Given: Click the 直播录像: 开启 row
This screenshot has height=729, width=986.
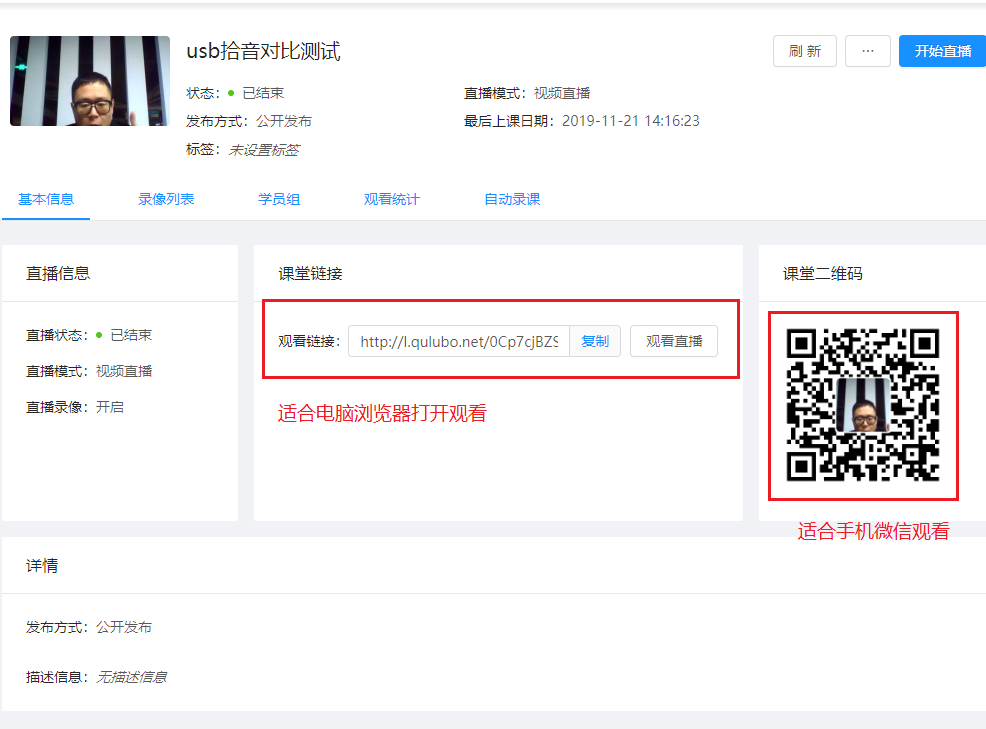Looking at the screenshot, I should (75, 407).
